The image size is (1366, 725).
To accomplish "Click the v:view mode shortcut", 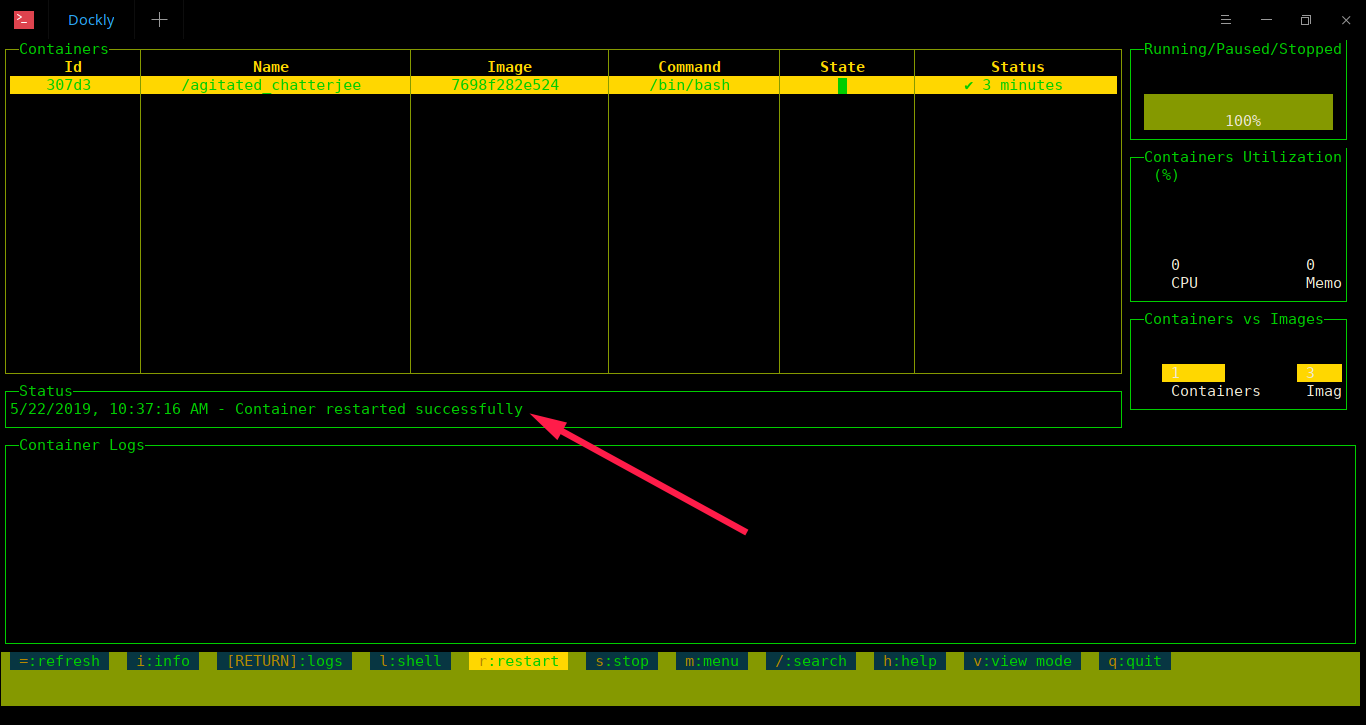I will tap(1022, 661).
